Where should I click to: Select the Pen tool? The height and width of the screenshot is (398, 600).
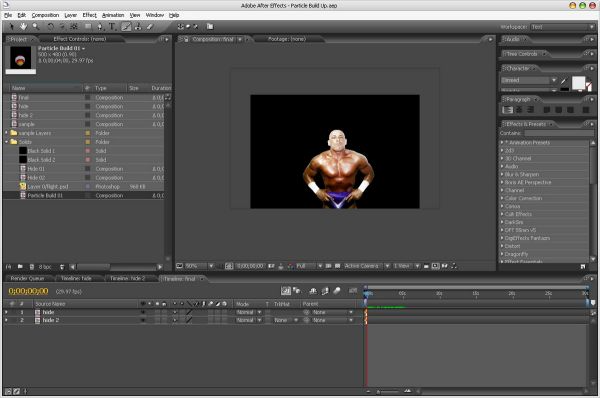pyautogui.click(x=100, y=26)
